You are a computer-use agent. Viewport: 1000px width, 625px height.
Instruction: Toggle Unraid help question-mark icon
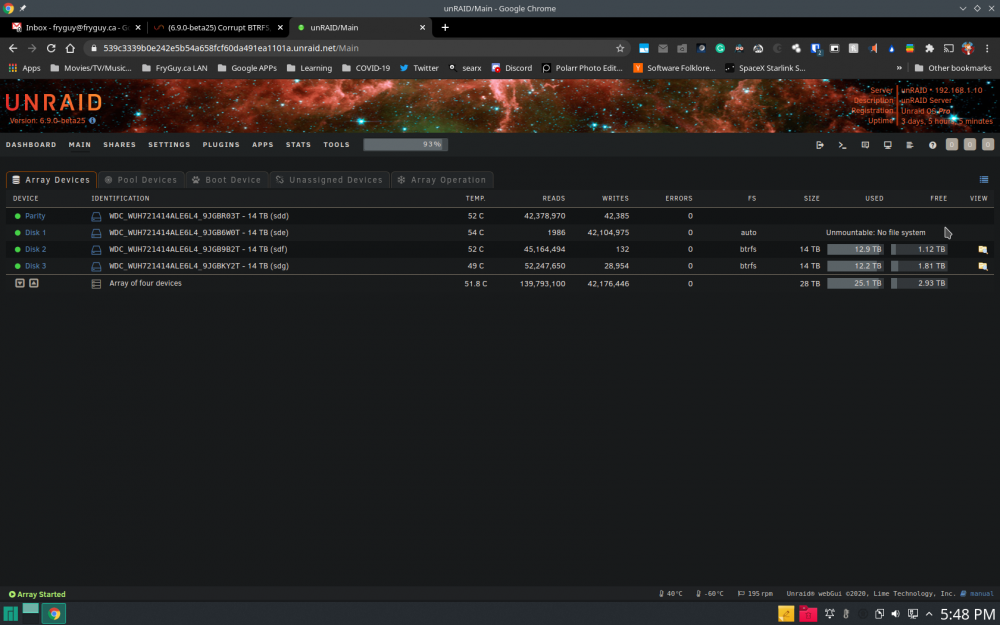[x=932, y=145]
